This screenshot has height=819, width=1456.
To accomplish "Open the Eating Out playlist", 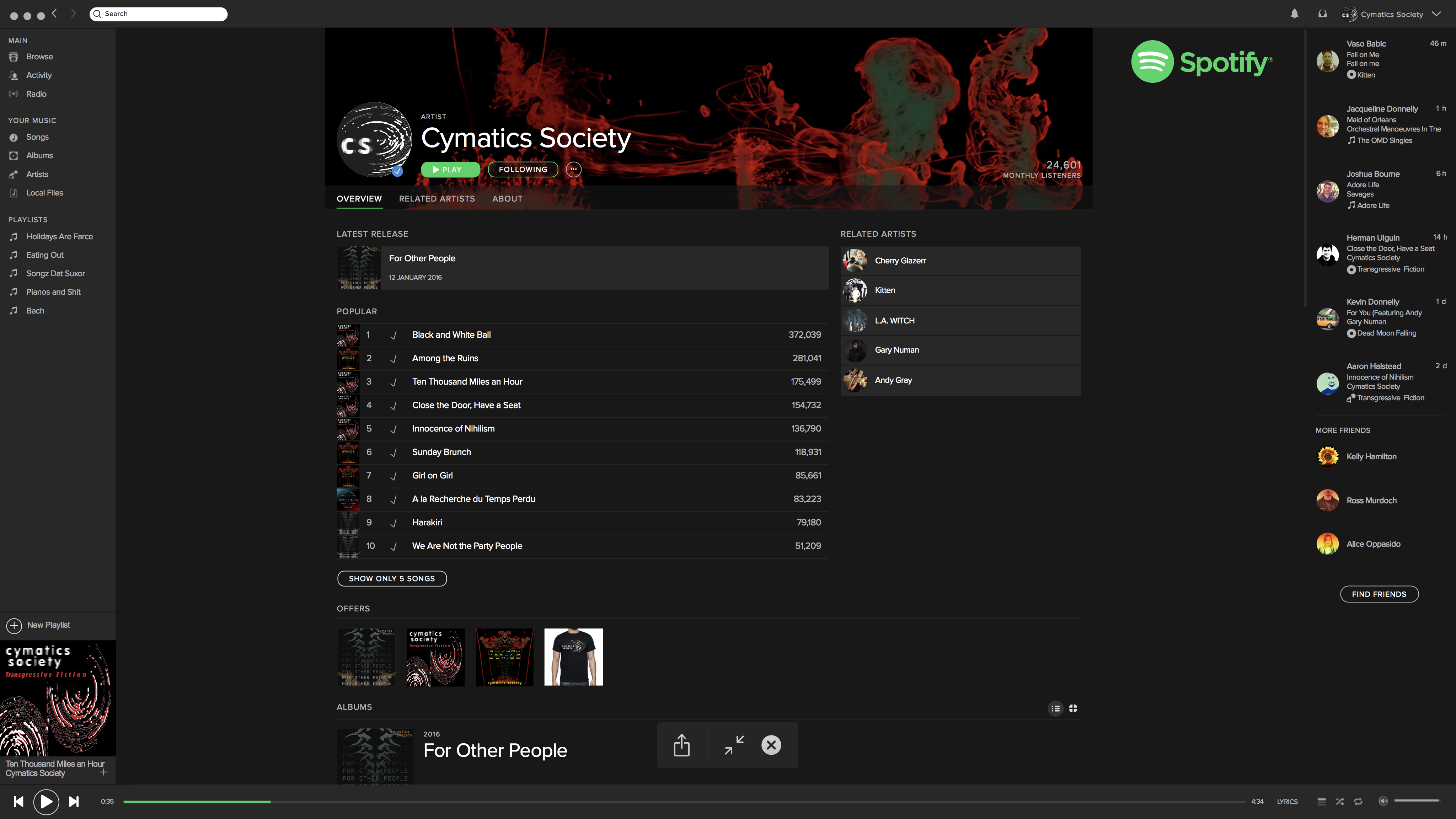I will 45,255.
